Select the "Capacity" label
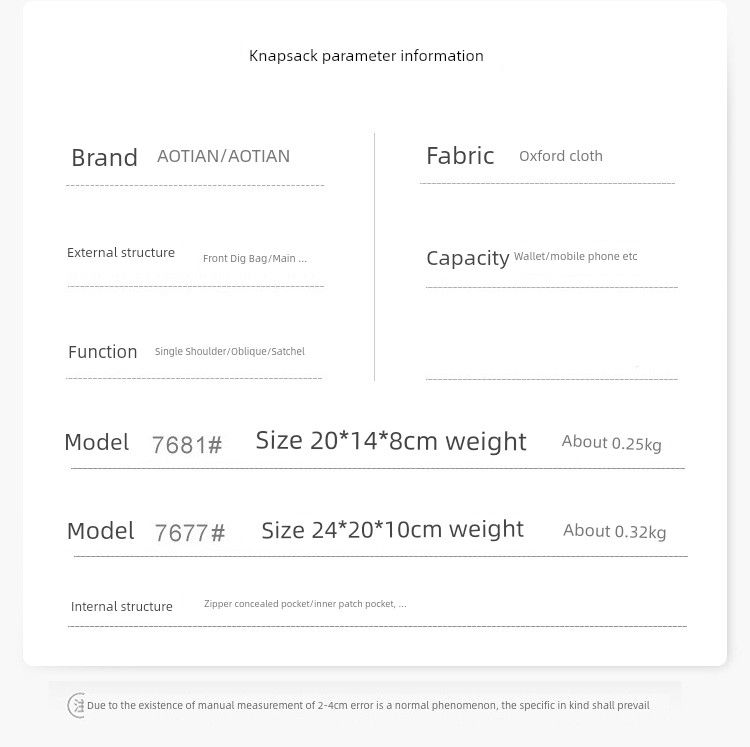This screenshot has width=750, height=747. point(467,258)
